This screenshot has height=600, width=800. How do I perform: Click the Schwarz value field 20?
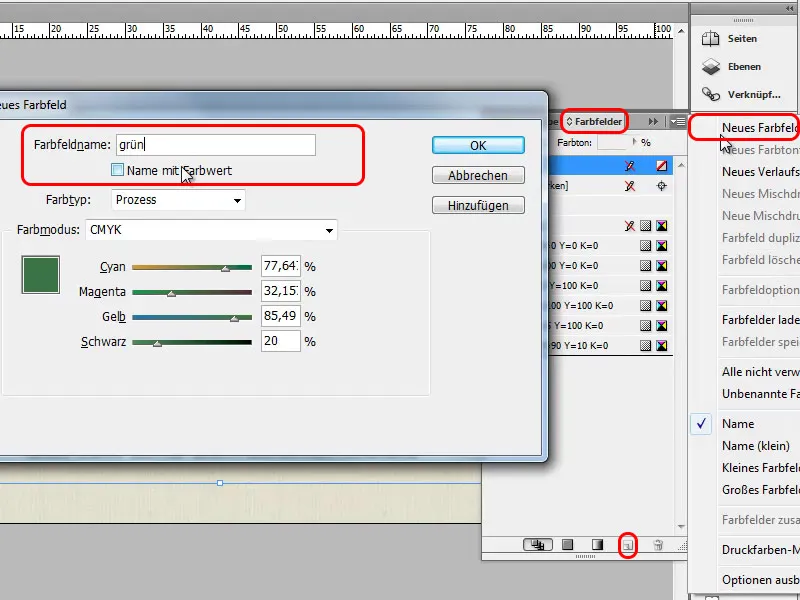point(281,341)
